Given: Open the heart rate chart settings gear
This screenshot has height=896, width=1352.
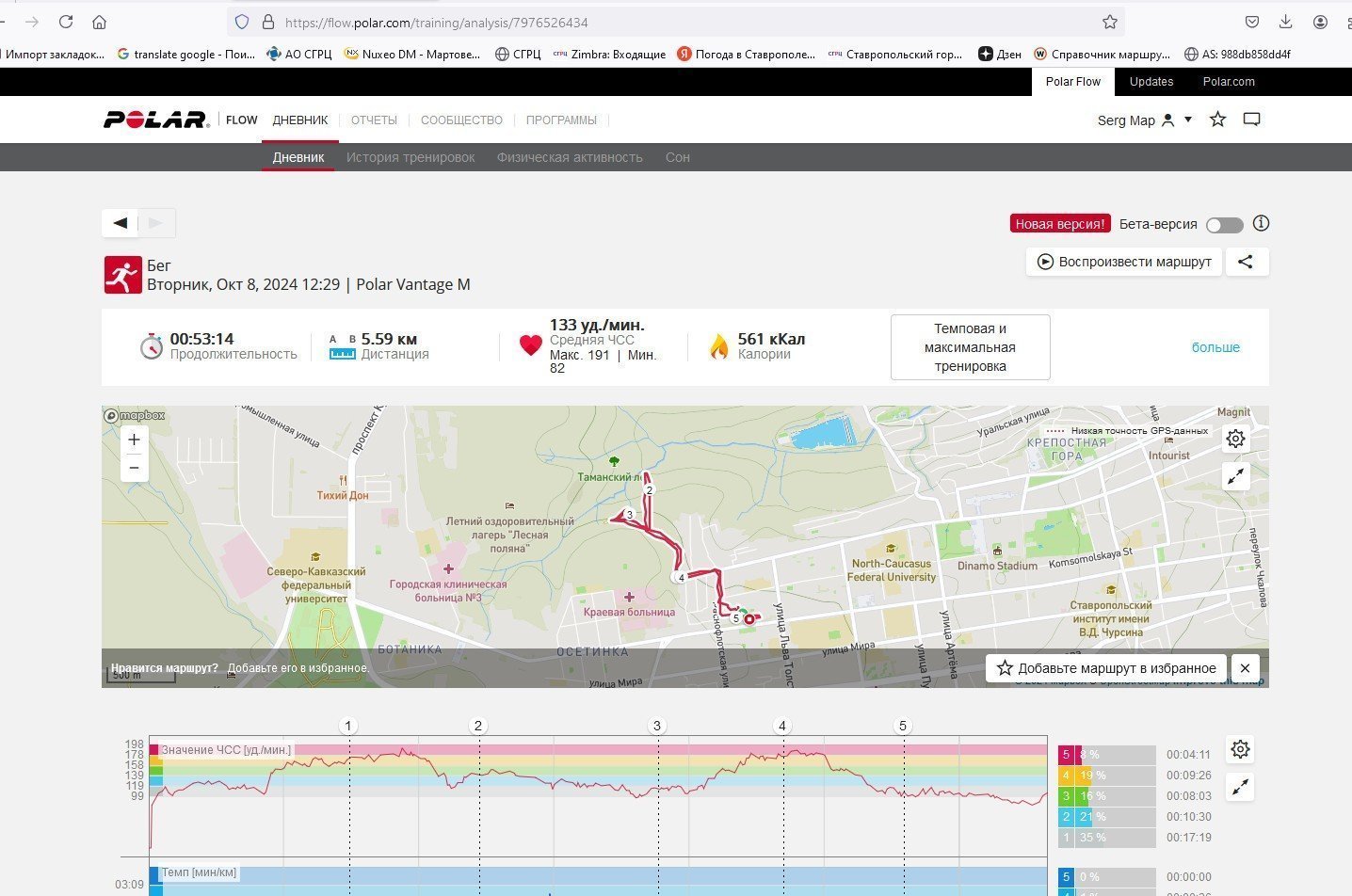Looking at the screenshot, I should click(1240, 749).
